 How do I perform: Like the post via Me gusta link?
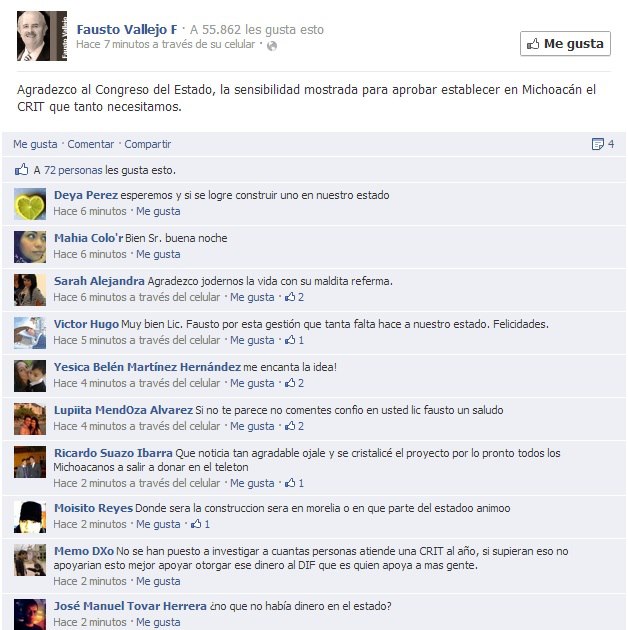coord(35,144)
